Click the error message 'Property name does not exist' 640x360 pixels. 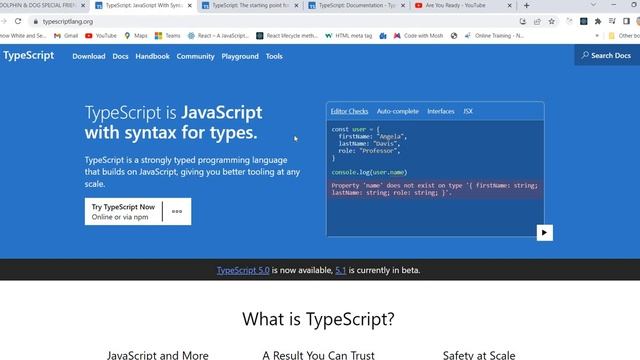435,189
